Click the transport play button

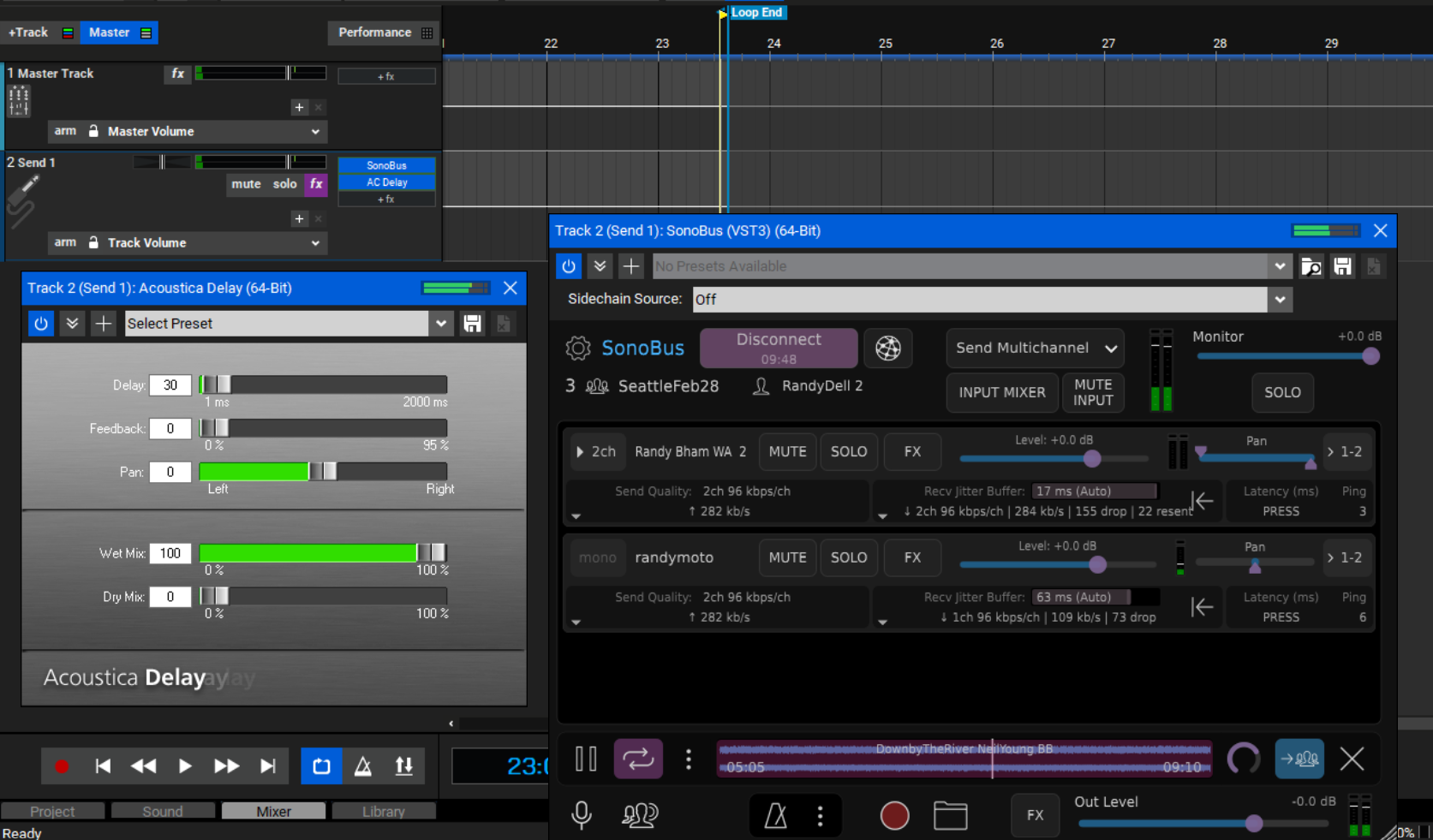(185, 766)
